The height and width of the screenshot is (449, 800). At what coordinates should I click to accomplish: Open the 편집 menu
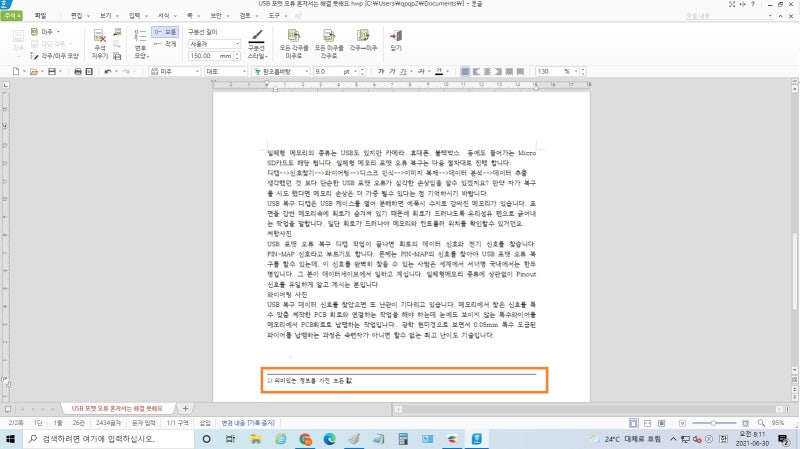point(77,16)
